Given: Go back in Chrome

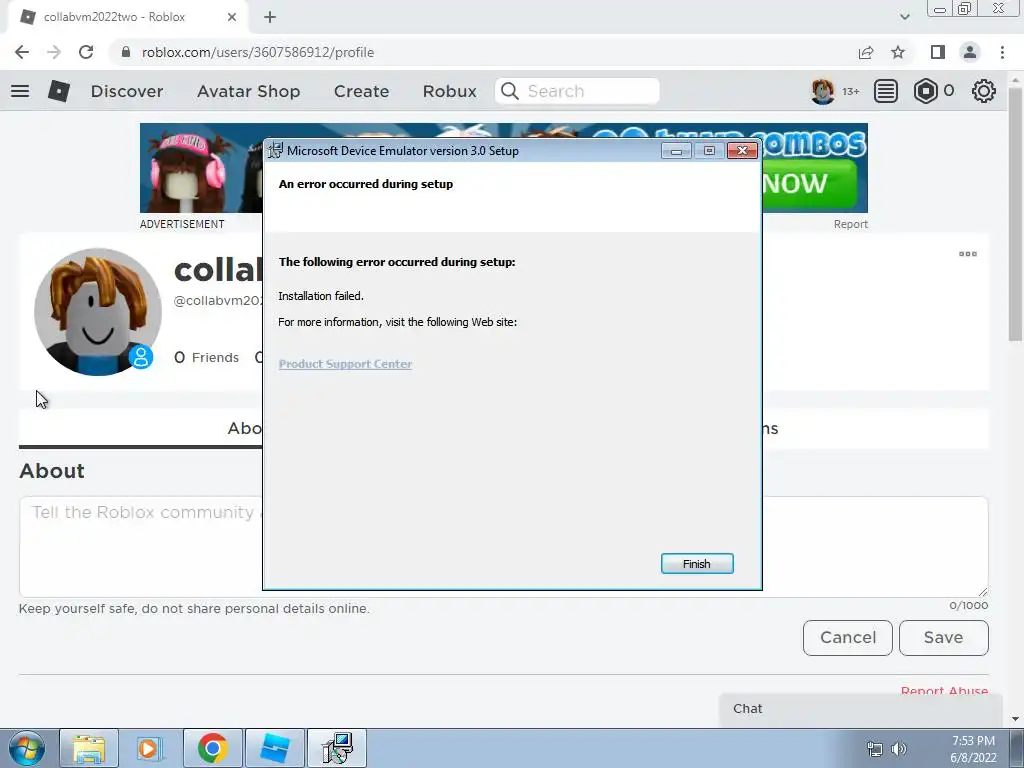Looking at the screenshot, I should pyautogui.click(x=22, y=52).
